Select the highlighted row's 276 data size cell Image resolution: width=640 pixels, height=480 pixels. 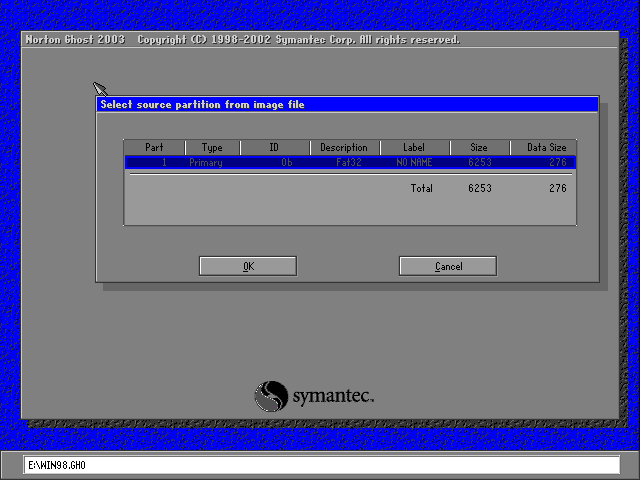[558, 162]
